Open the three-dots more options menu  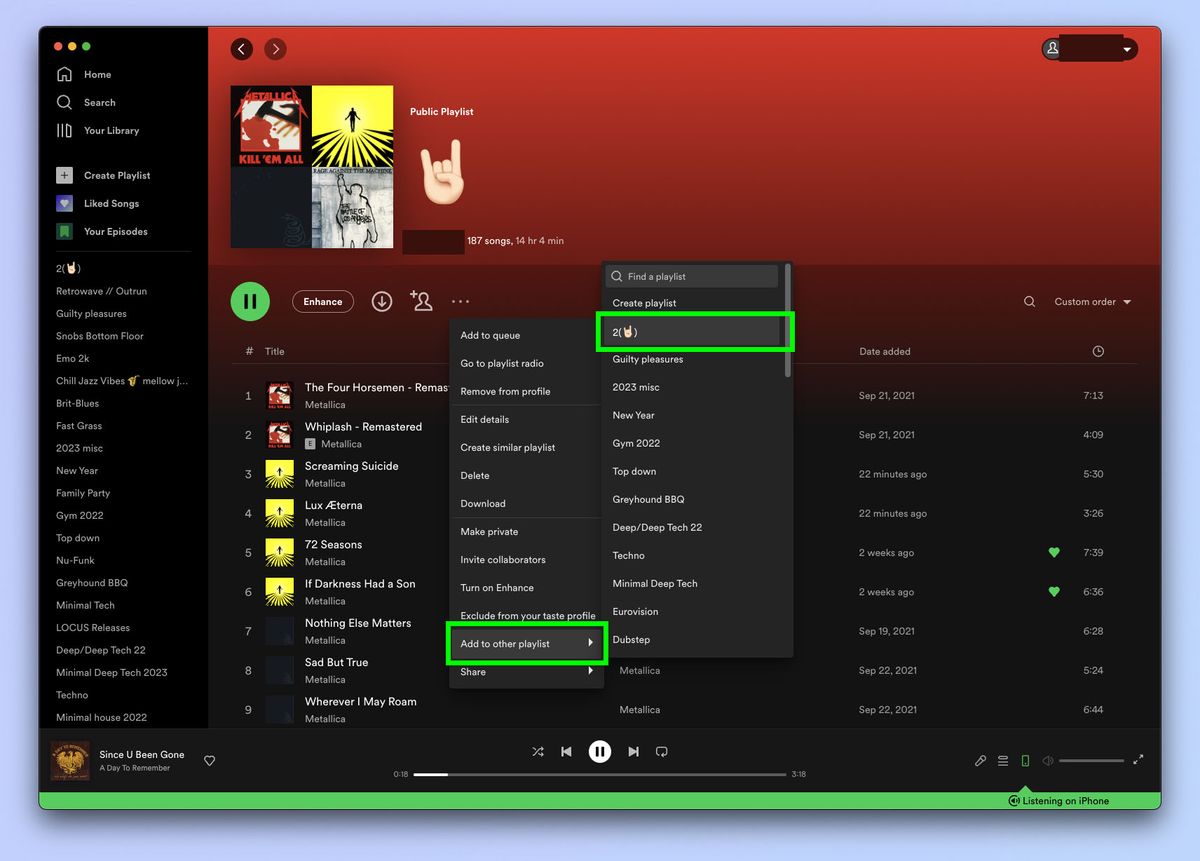460,301
